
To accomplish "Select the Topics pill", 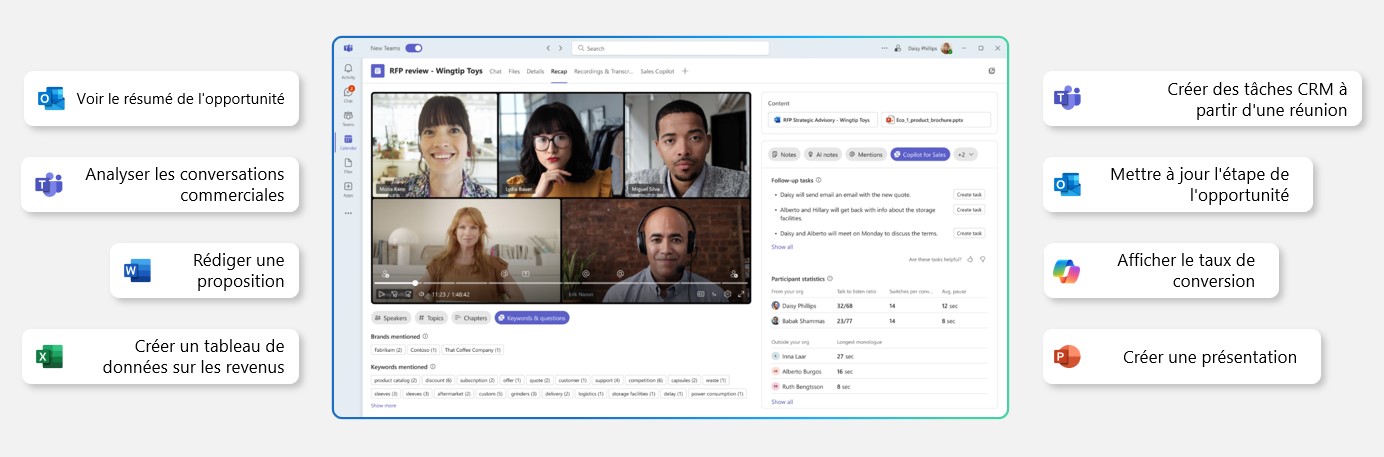I will coord(431,318).
